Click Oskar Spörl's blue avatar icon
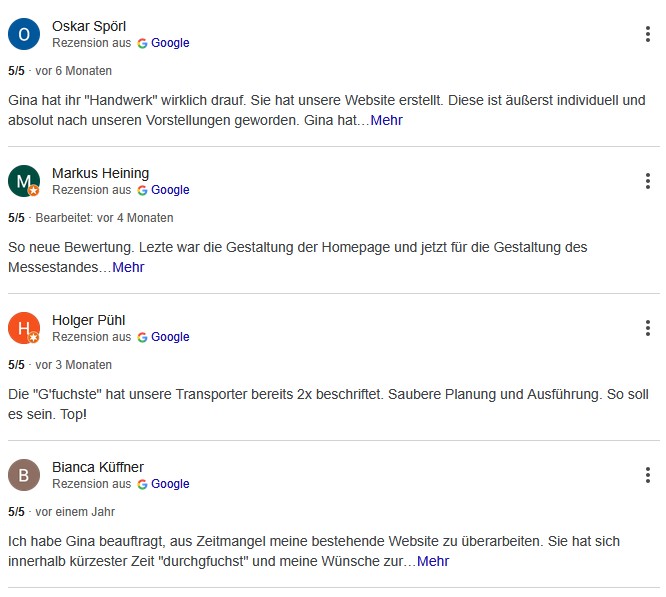The image size is (666, 597). (24, 34)
